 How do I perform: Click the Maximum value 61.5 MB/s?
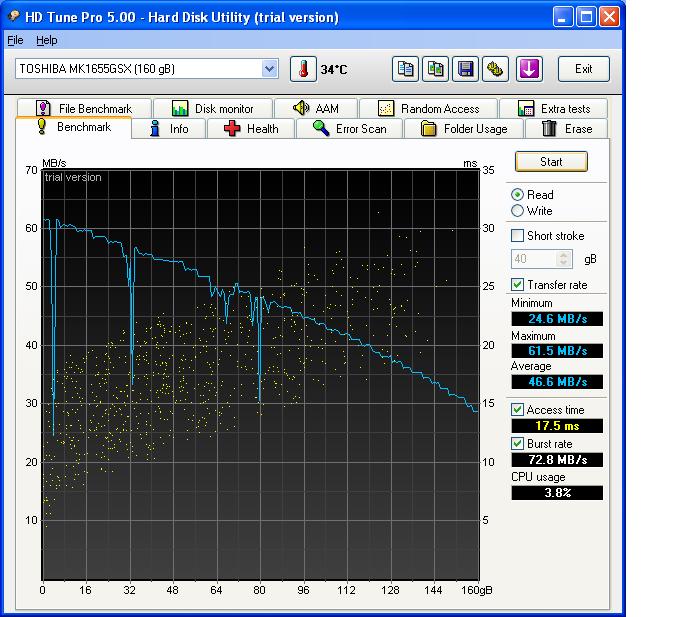(557, 351)
